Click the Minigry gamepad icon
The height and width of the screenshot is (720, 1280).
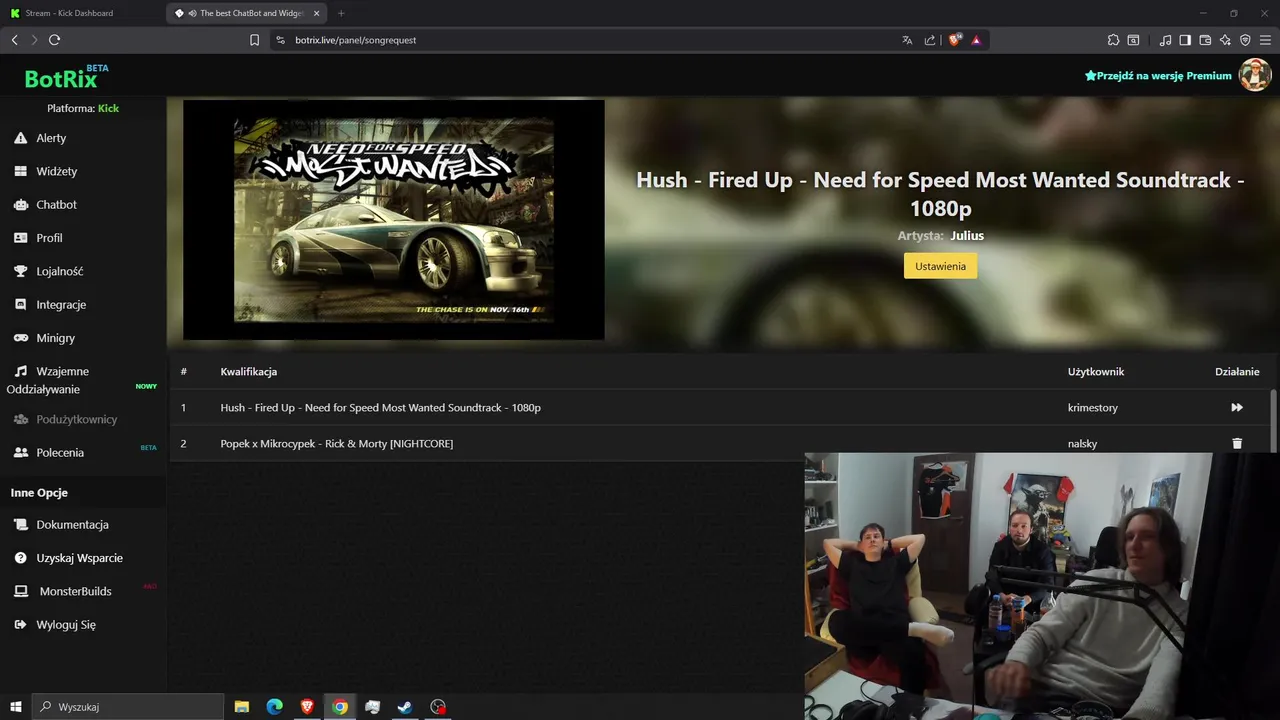coord(20,338)
